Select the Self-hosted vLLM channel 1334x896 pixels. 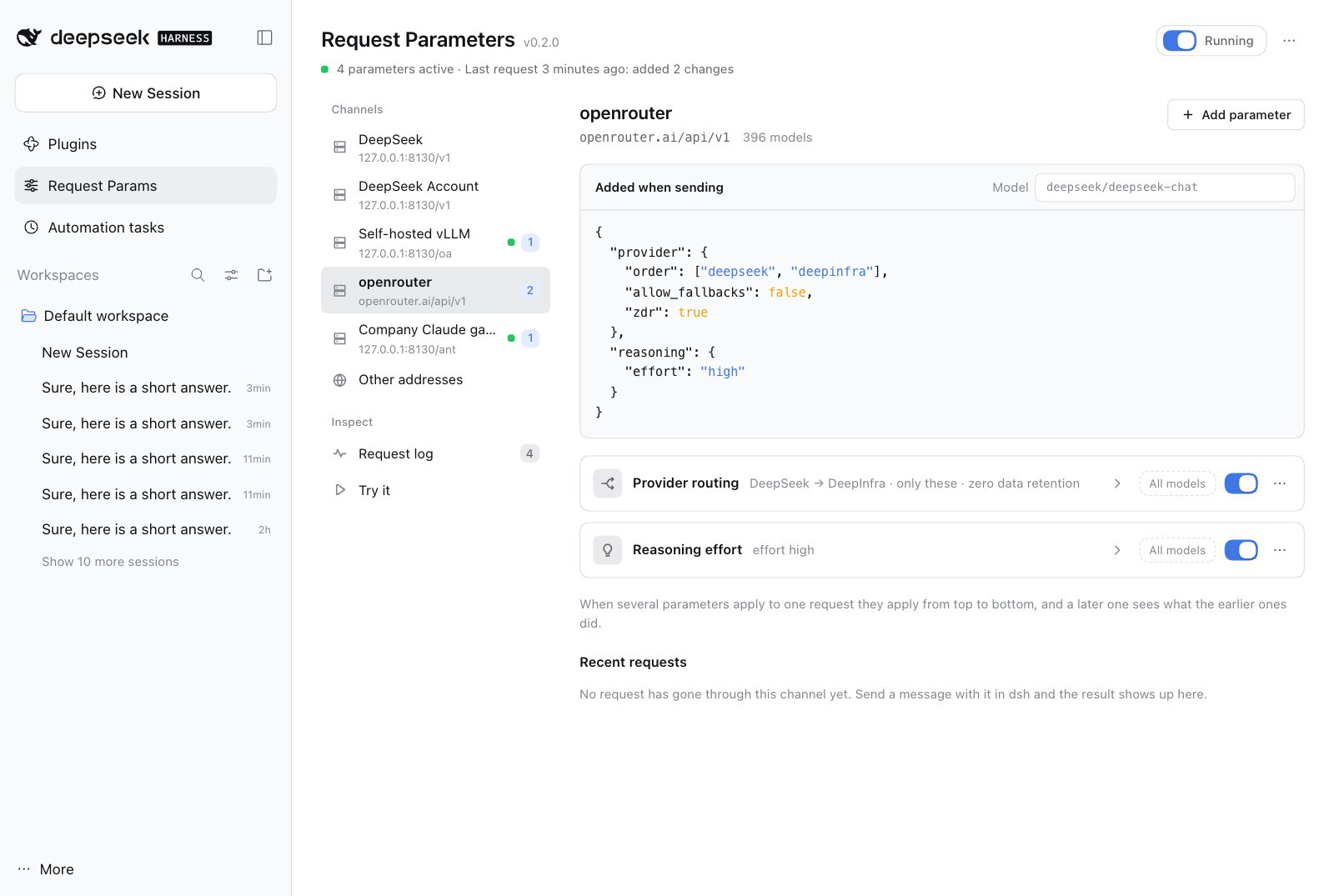[x=435, y=243]
